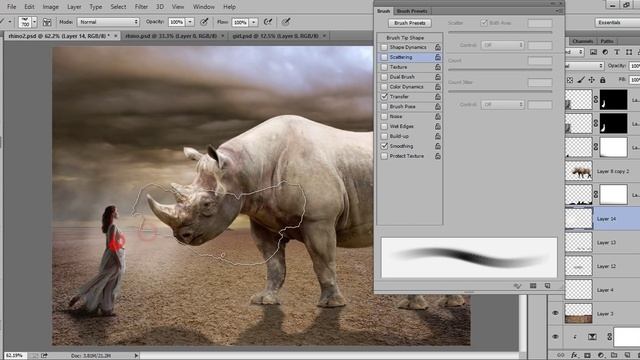Select Layer 8 copy 2 thumbnail
The image size is (640, 360).
point(579,171)
